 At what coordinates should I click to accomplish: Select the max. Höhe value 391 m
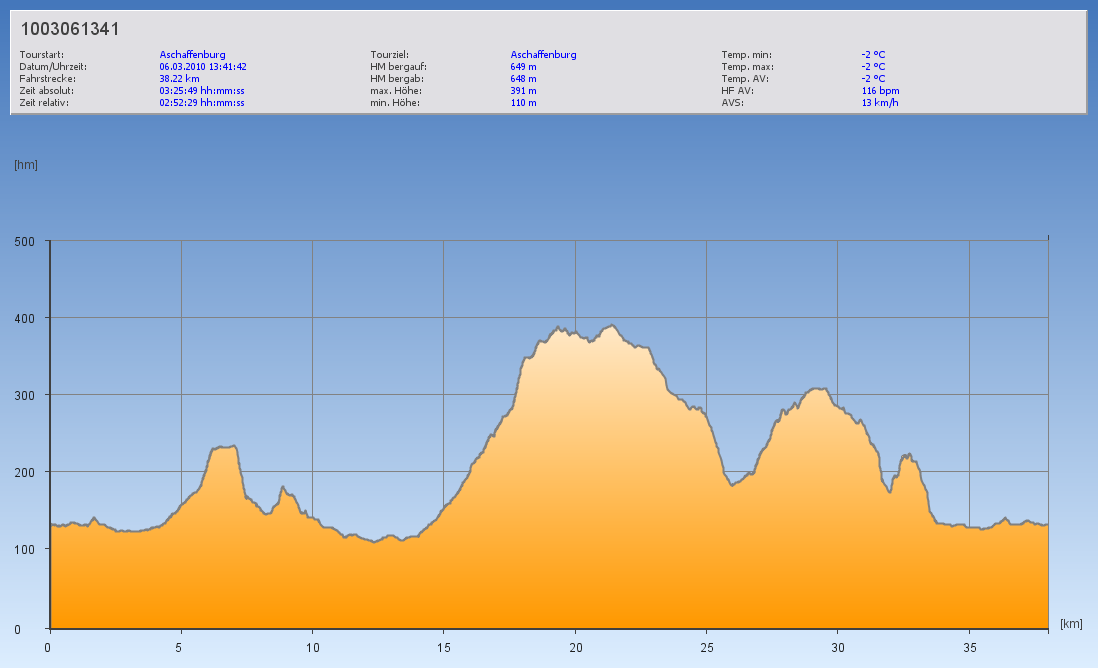click(x=523, y=90)
